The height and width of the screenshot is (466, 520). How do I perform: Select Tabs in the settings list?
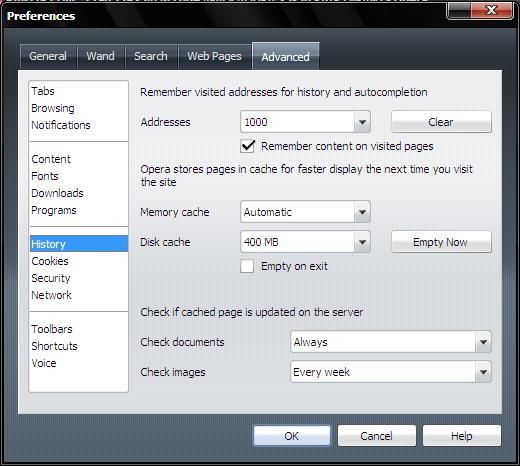pos(79,91)
